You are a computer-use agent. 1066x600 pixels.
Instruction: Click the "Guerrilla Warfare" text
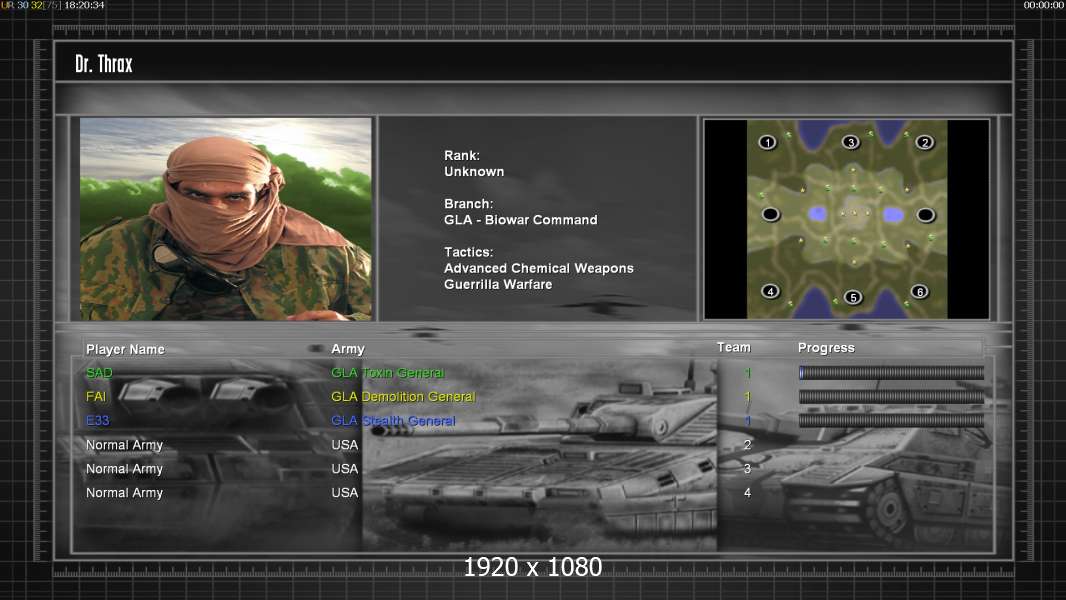tap(498, 285)
